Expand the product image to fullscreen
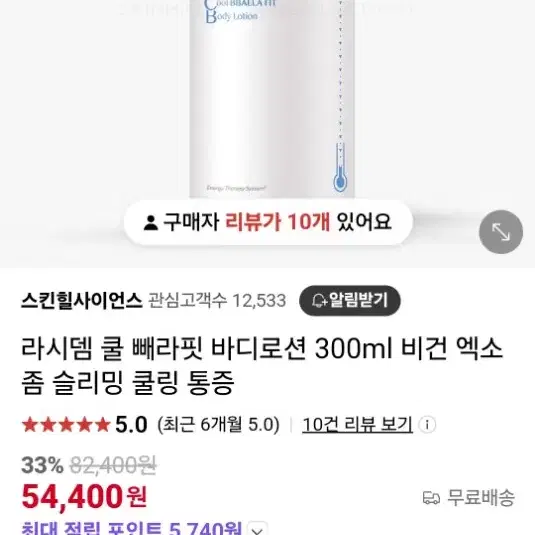The image size is (535, 535). pyautogui.click(x=501, y=232)
